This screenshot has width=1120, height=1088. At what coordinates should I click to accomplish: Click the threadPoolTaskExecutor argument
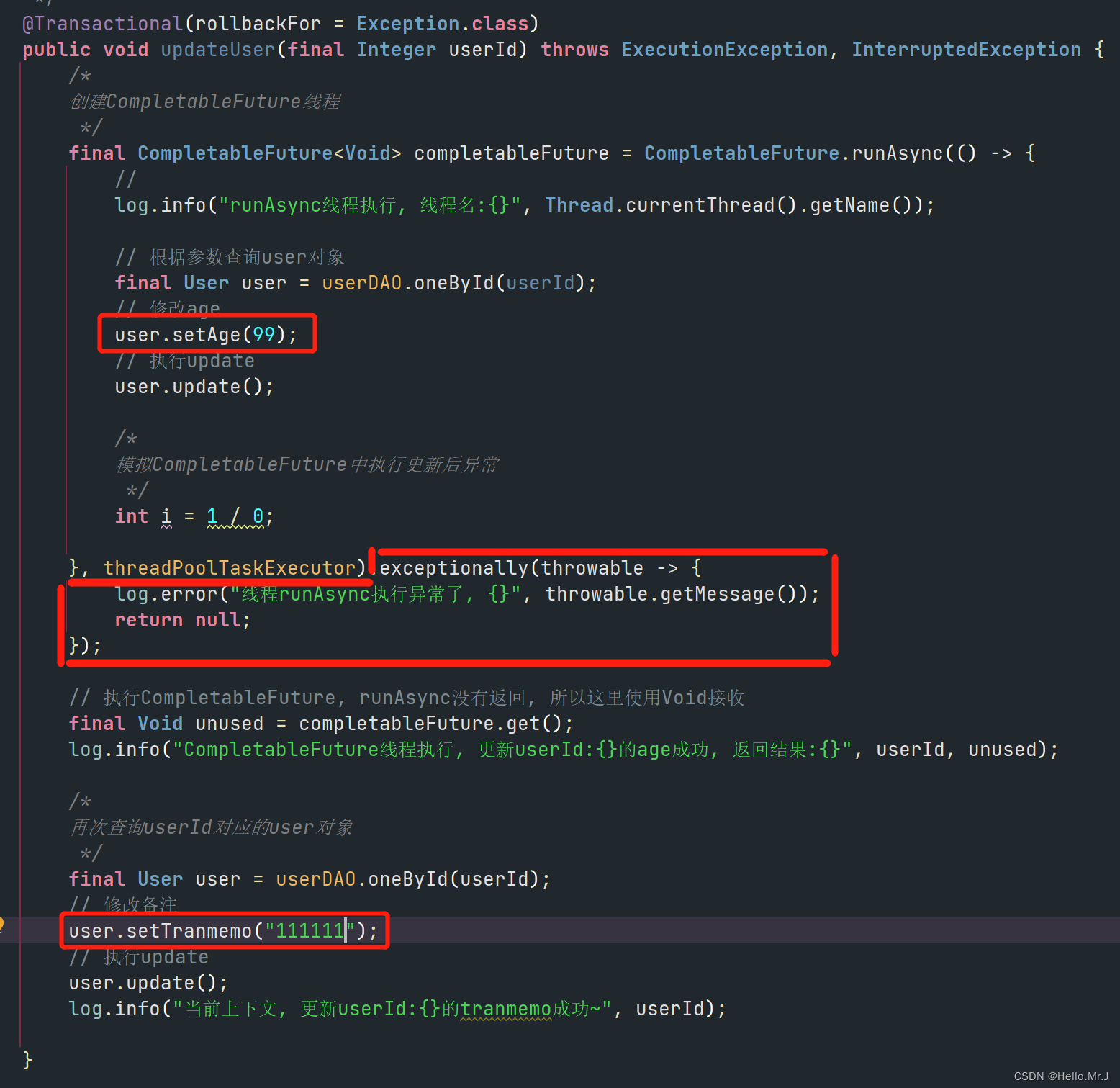[x=230, y=568]
